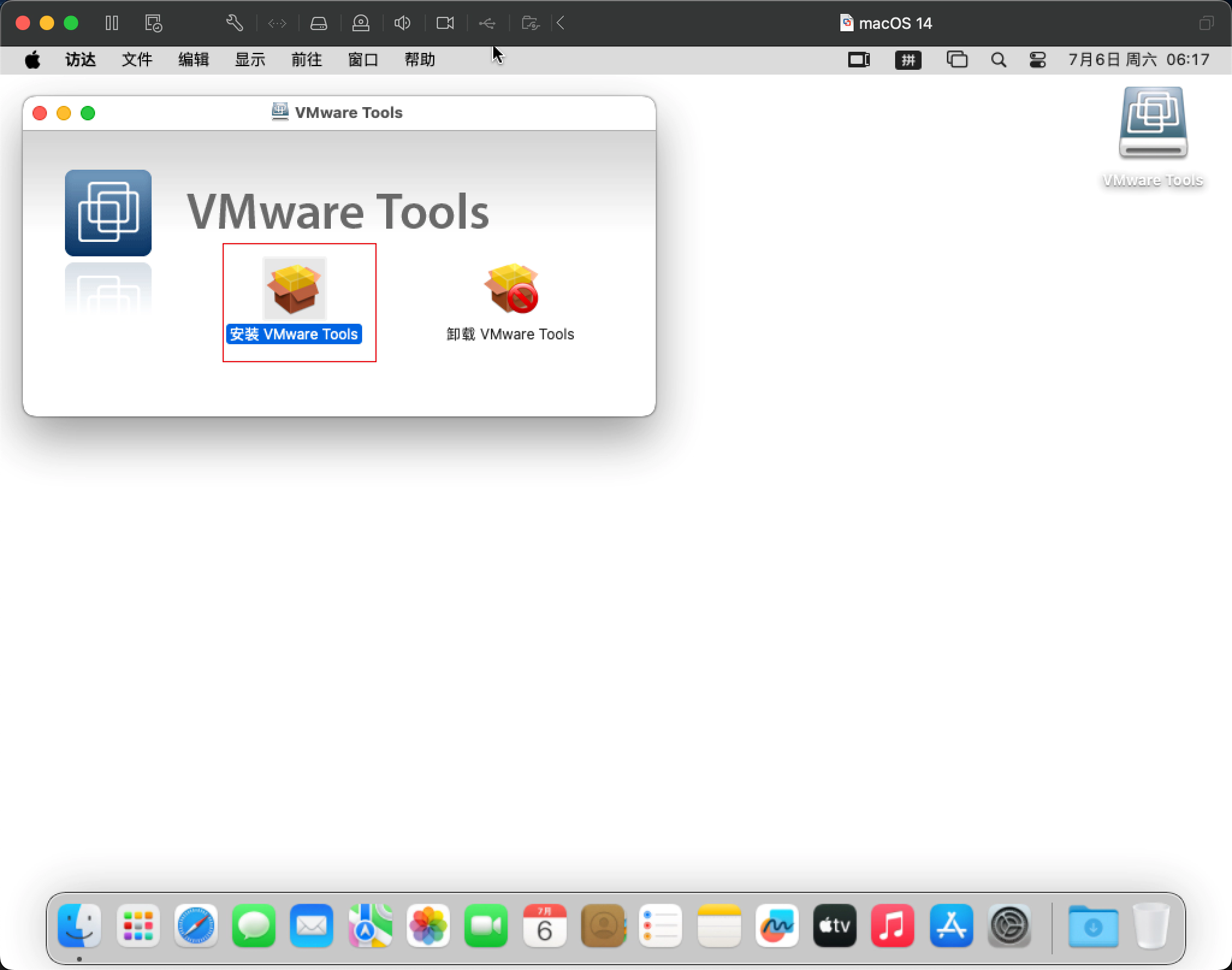1232x970 pixels.
Task: Click the sound adapter icon in VM toolbar
Action: click(x=402, y=23)
